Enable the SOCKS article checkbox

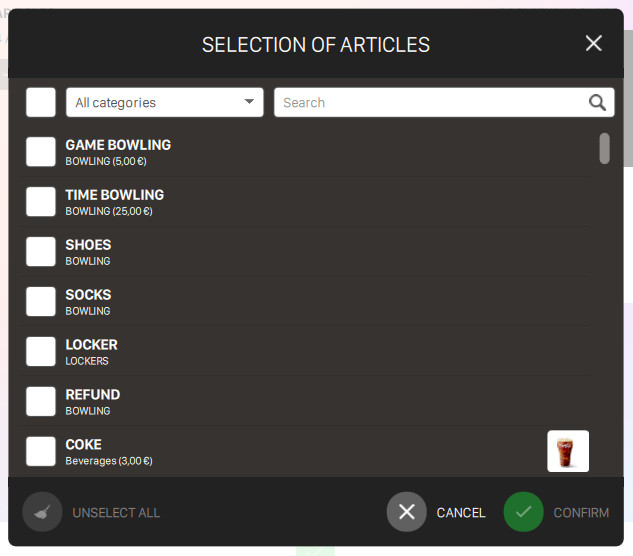[41, 302]
